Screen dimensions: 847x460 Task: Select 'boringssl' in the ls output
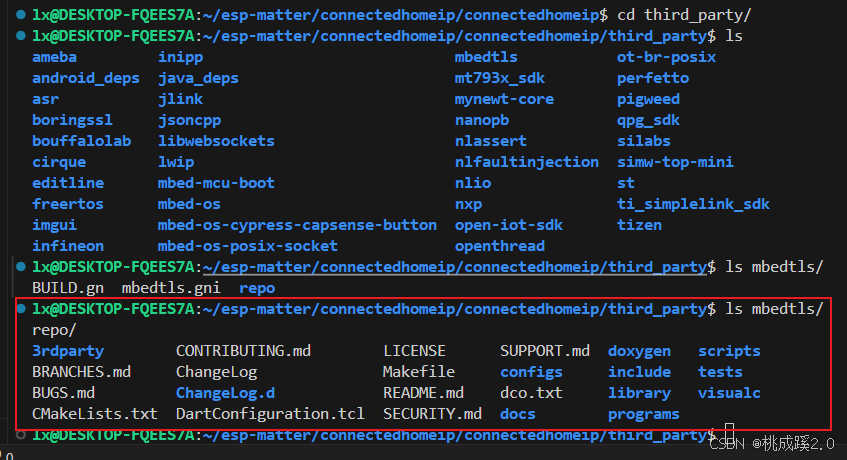coord(72,120)
